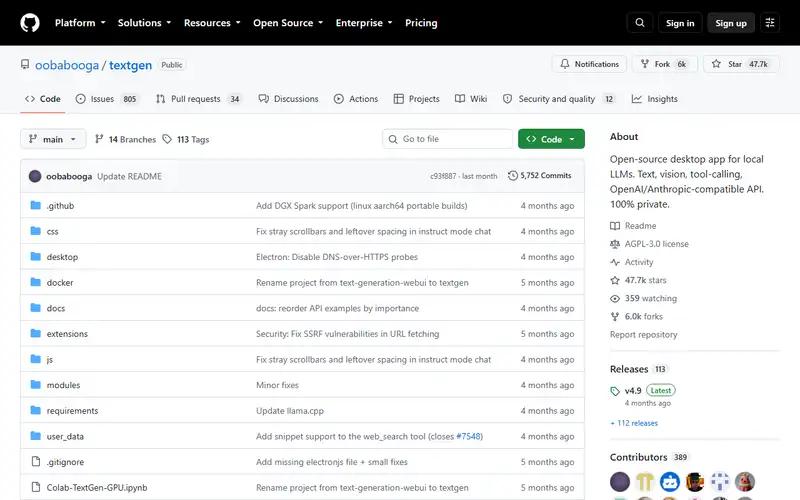The height and width of the screenshot is (500, 800).
Task: Click the oobabooga commit author avatar
Action: coord(35,176)
